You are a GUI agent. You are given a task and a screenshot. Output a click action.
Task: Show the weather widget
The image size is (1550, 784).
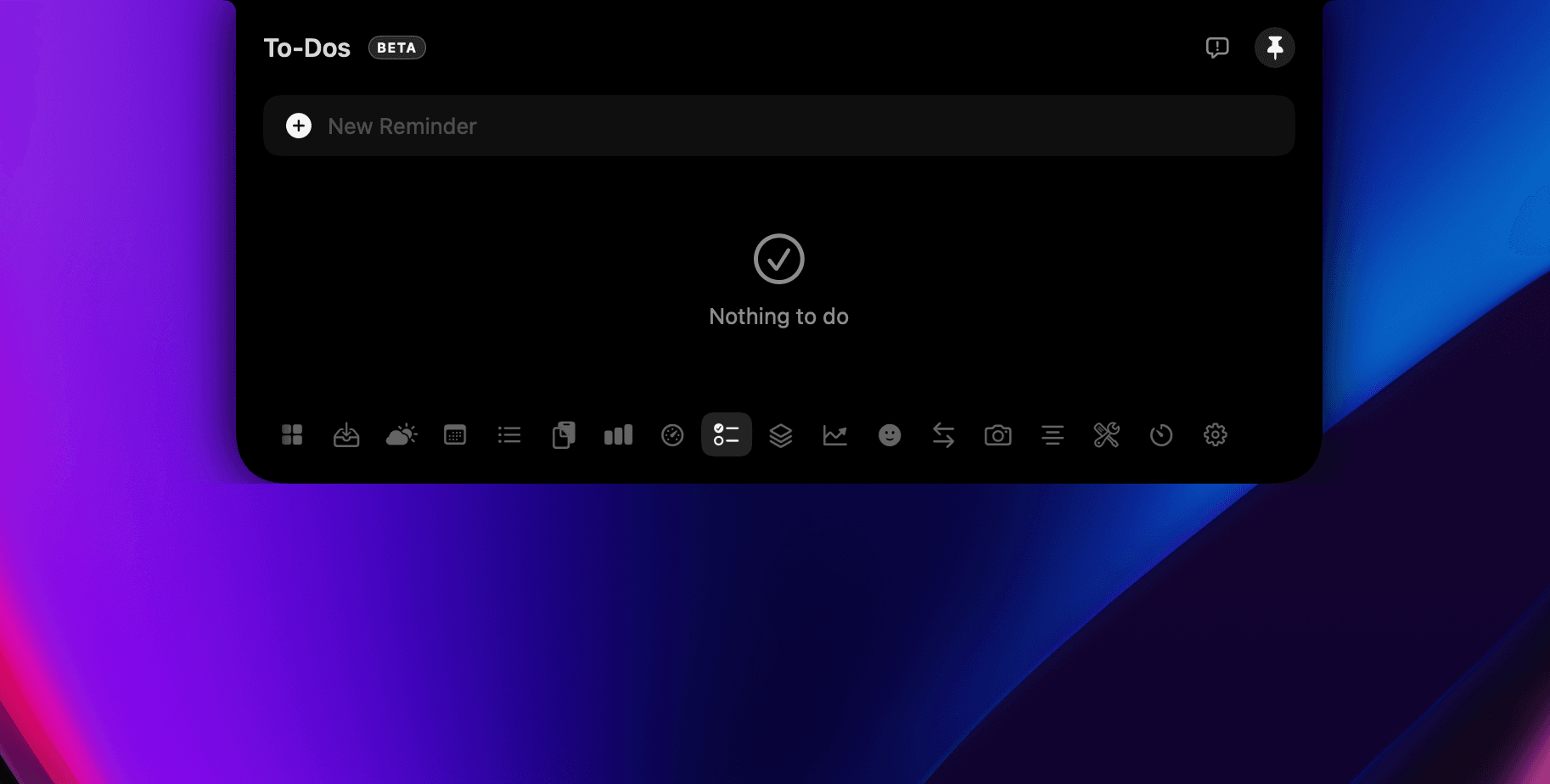pos(402,435)
